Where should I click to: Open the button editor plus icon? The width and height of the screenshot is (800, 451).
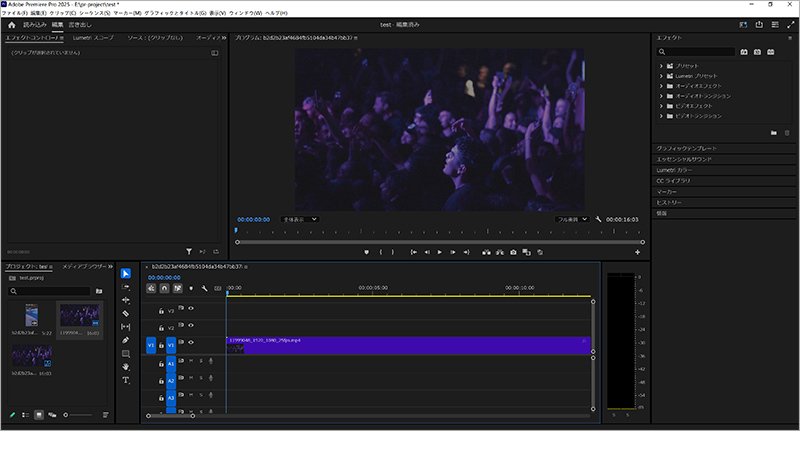pyautogui.click(x=637, y=252)
